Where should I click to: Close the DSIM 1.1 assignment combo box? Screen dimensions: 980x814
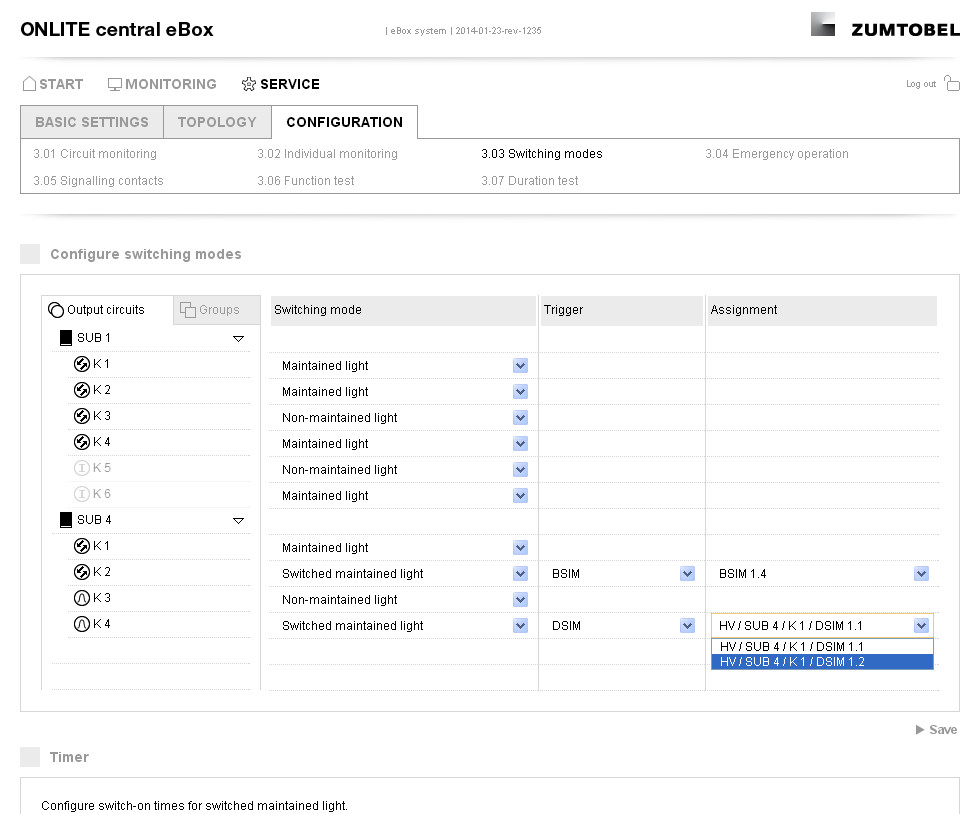tap(921, 625)
